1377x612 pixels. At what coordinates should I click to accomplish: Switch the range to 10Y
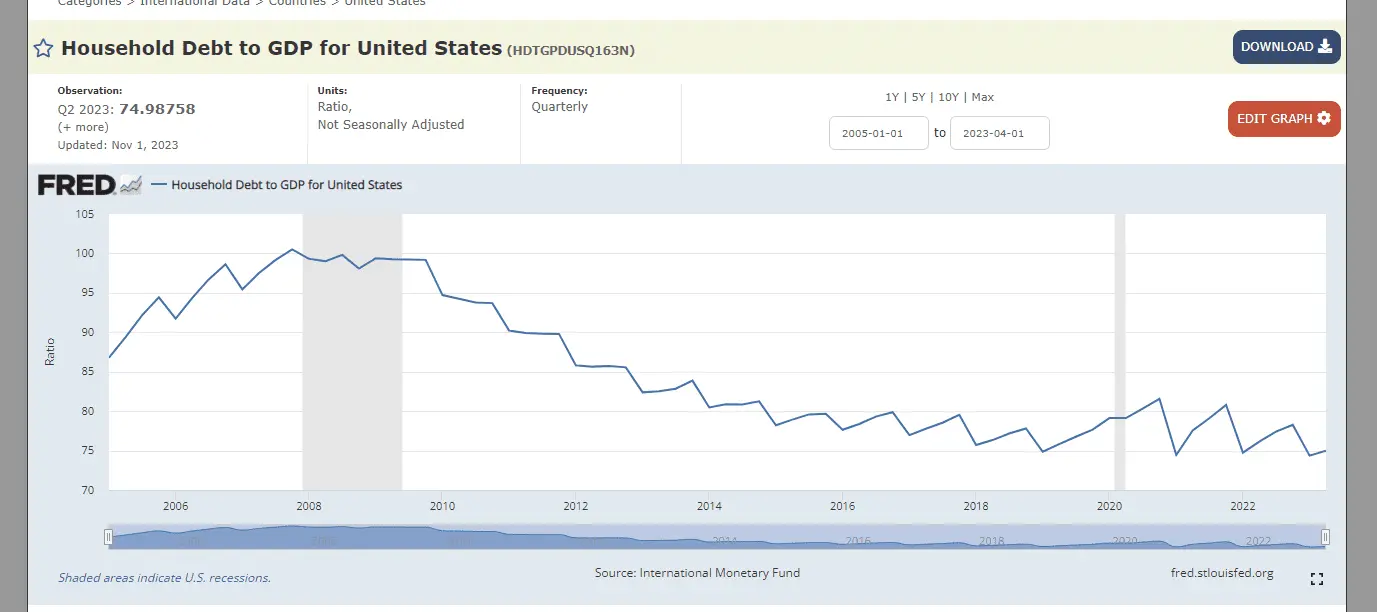click(x=948, y=97)
